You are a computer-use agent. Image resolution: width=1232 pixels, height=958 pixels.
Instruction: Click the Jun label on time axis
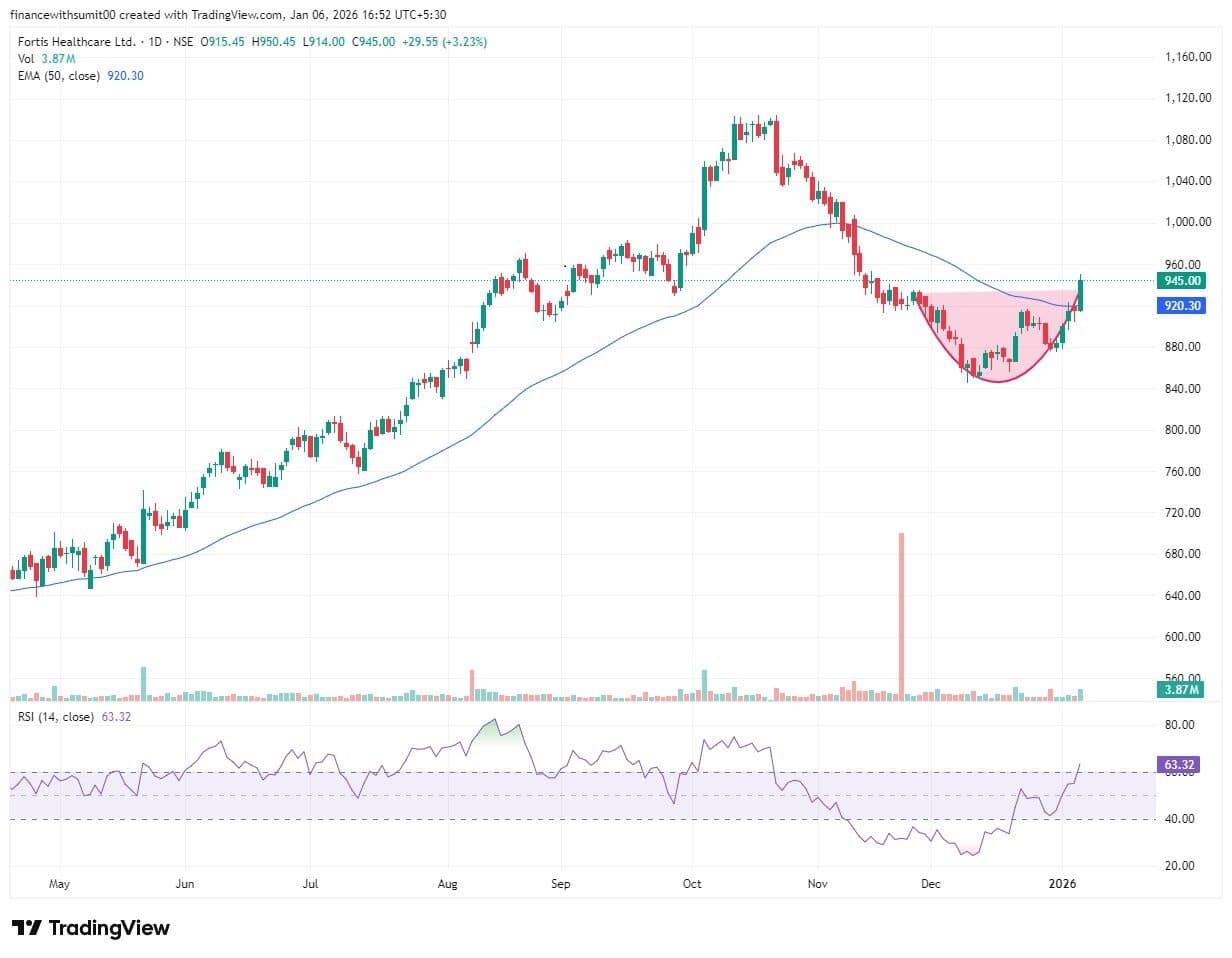[184, 885]
